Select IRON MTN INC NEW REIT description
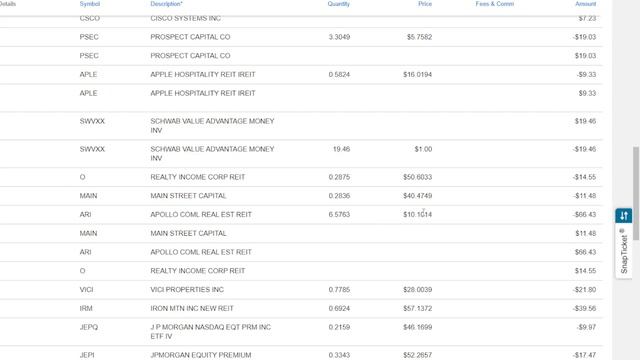 [x=192, y=309]
